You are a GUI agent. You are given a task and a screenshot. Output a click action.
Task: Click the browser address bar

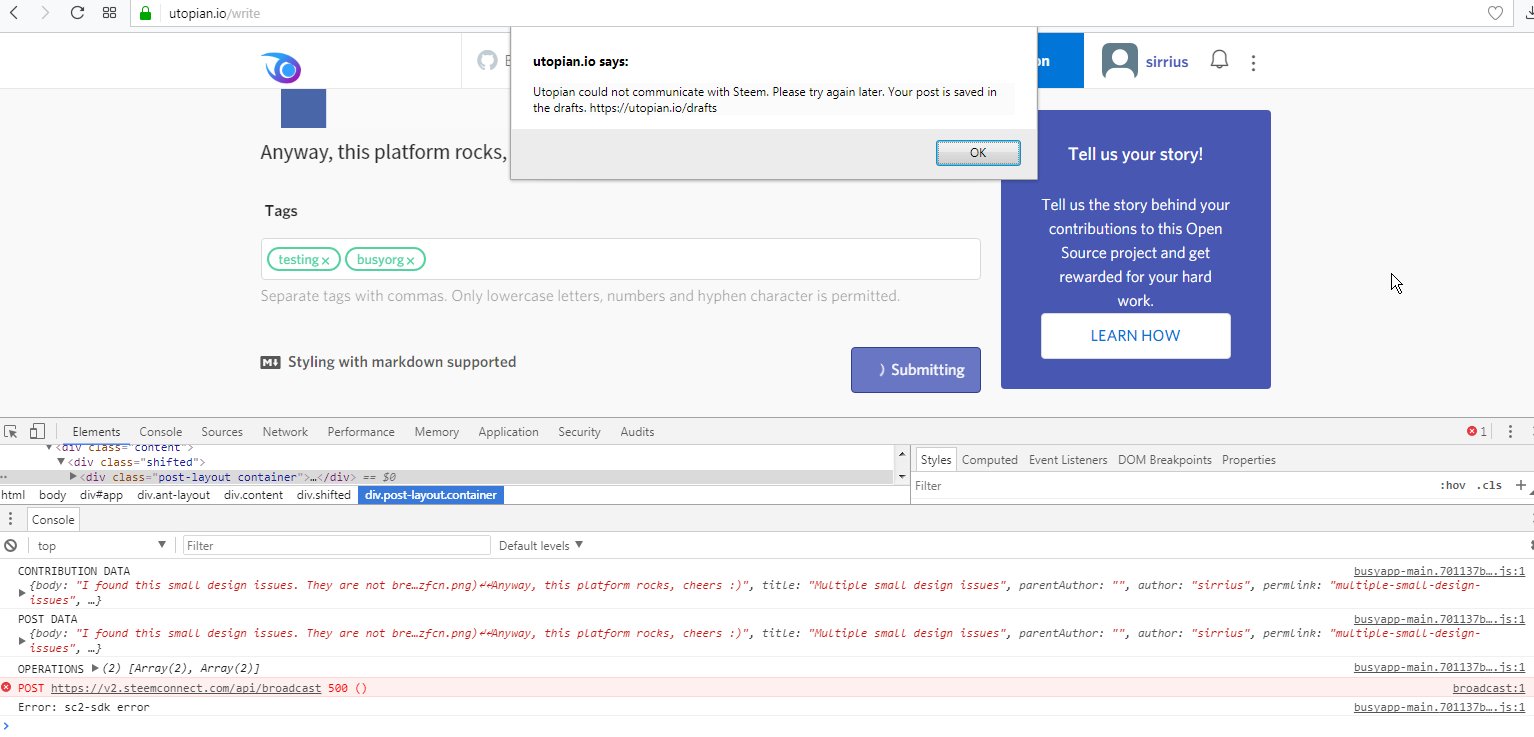(820, 13)
